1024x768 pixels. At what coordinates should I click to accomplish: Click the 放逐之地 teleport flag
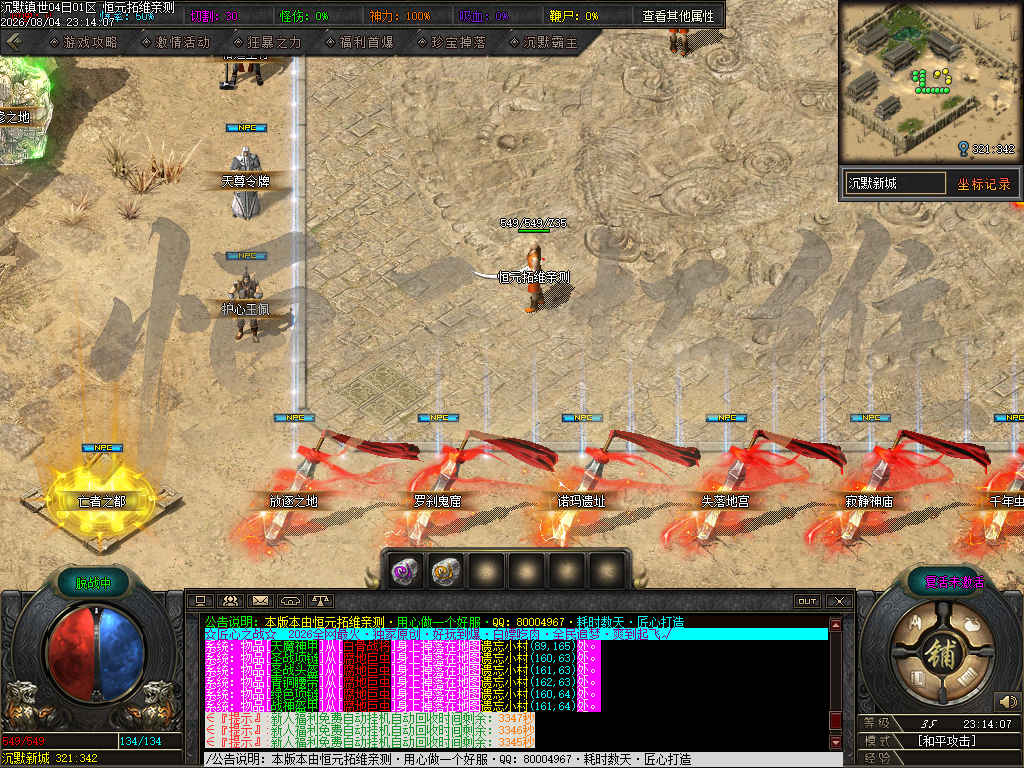pos(294,501)
